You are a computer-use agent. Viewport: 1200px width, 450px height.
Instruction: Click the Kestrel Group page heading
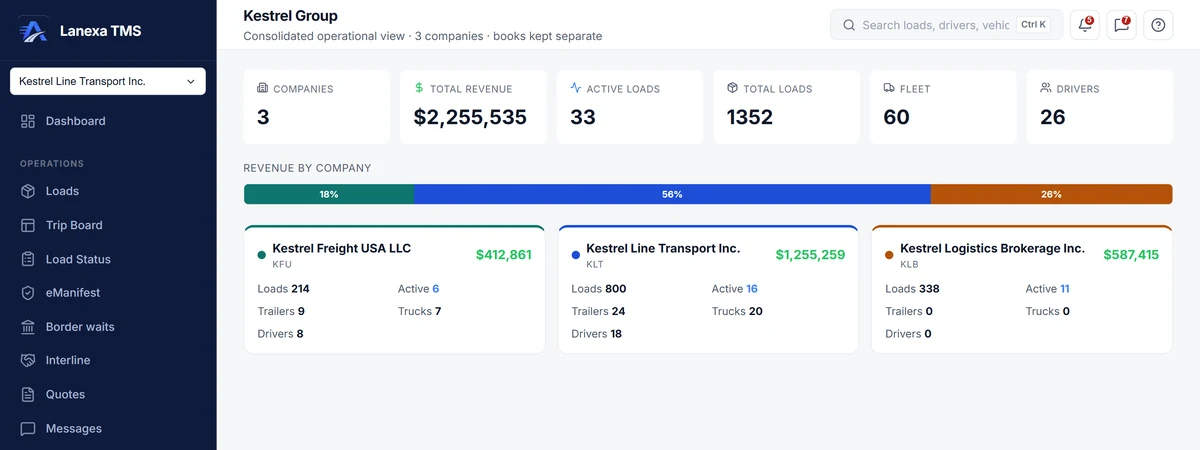(x=291, y=16)
